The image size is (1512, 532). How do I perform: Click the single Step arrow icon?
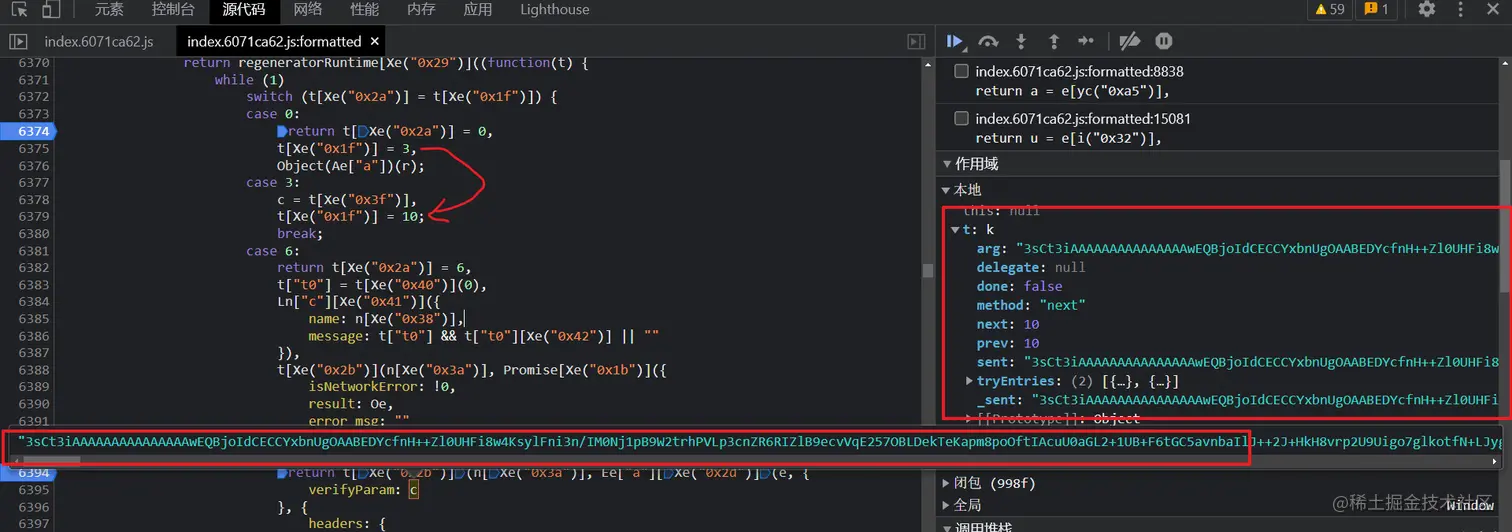[1086, 41]
